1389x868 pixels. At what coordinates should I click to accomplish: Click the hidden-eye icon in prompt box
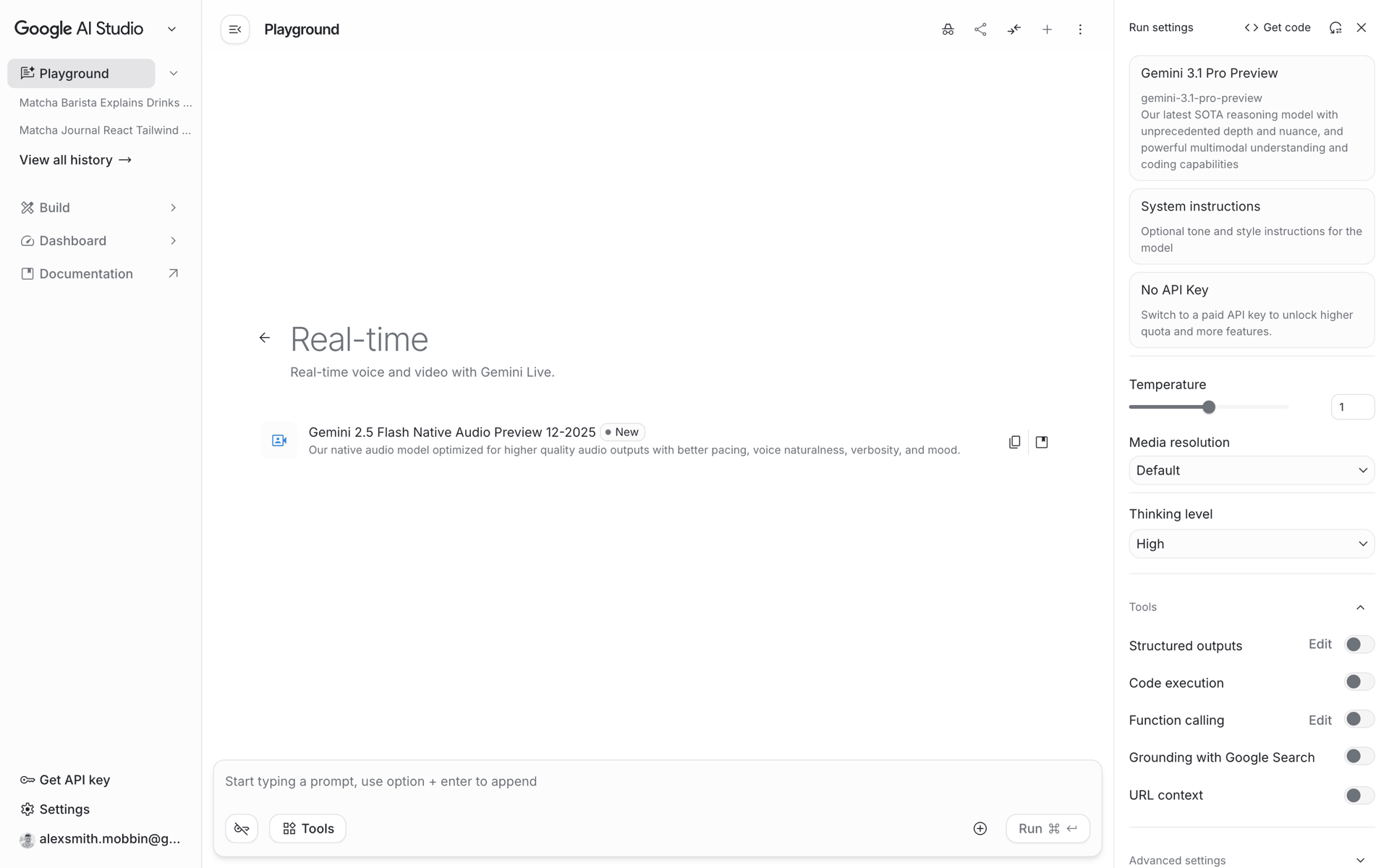pyautogui.click(x=242, y=828)
